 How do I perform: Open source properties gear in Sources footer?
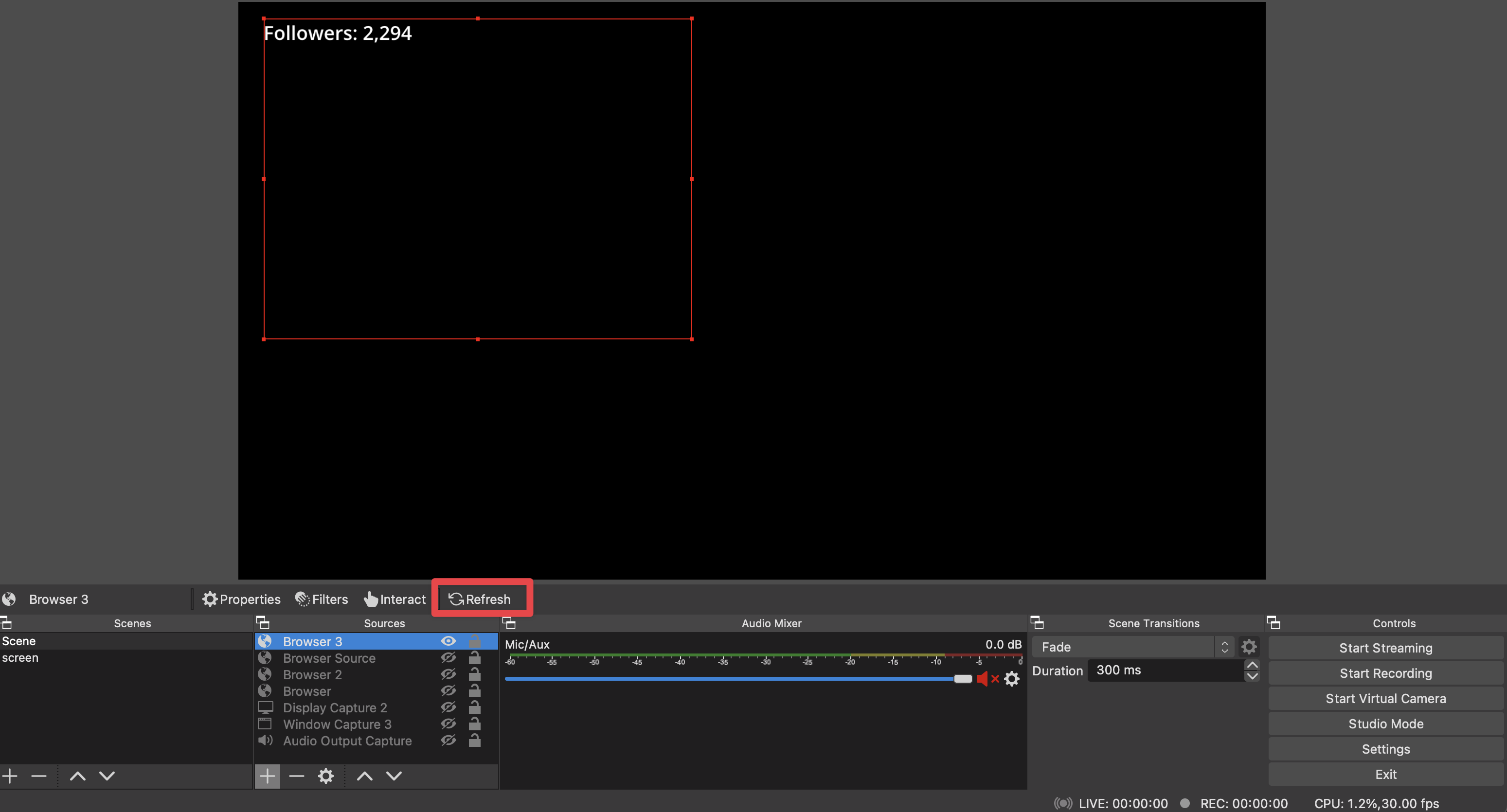click(x=326, y=776)
